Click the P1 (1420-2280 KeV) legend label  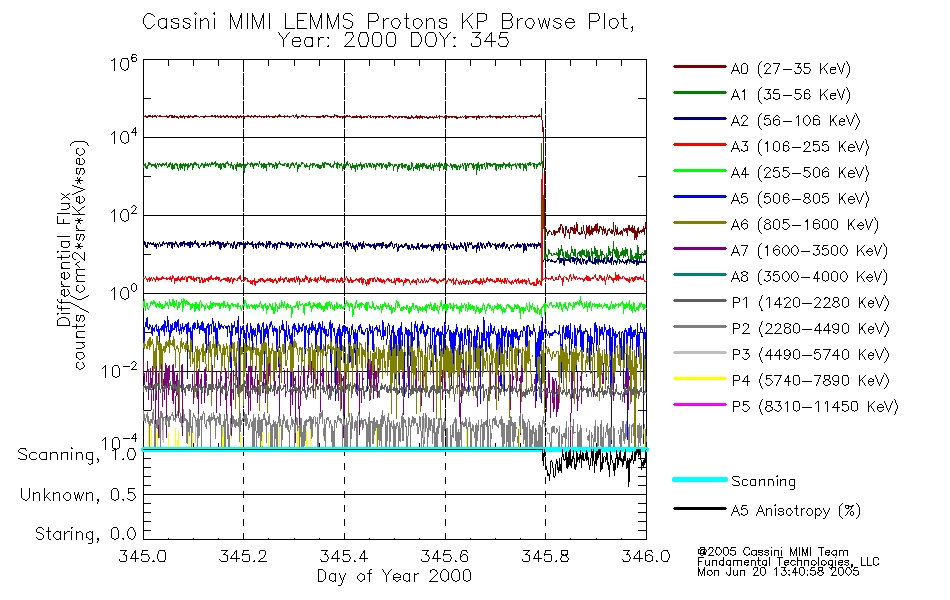810,302
